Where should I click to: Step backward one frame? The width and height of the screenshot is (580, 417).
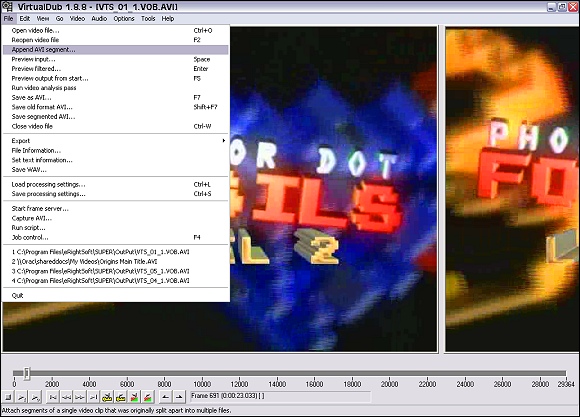66,397
